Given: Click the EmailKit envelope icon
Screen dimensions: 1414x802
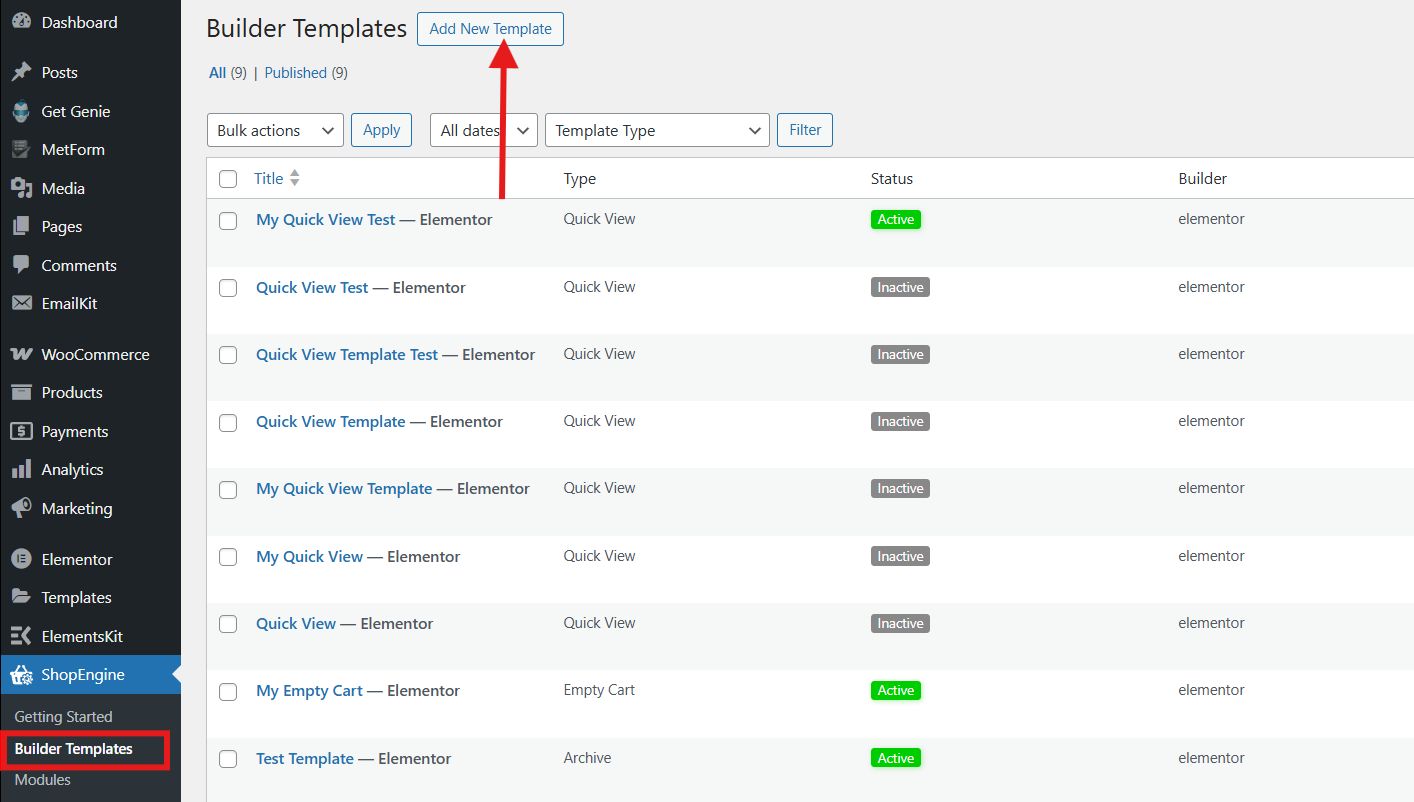Looking at the screenshot, I should (21, 304).
